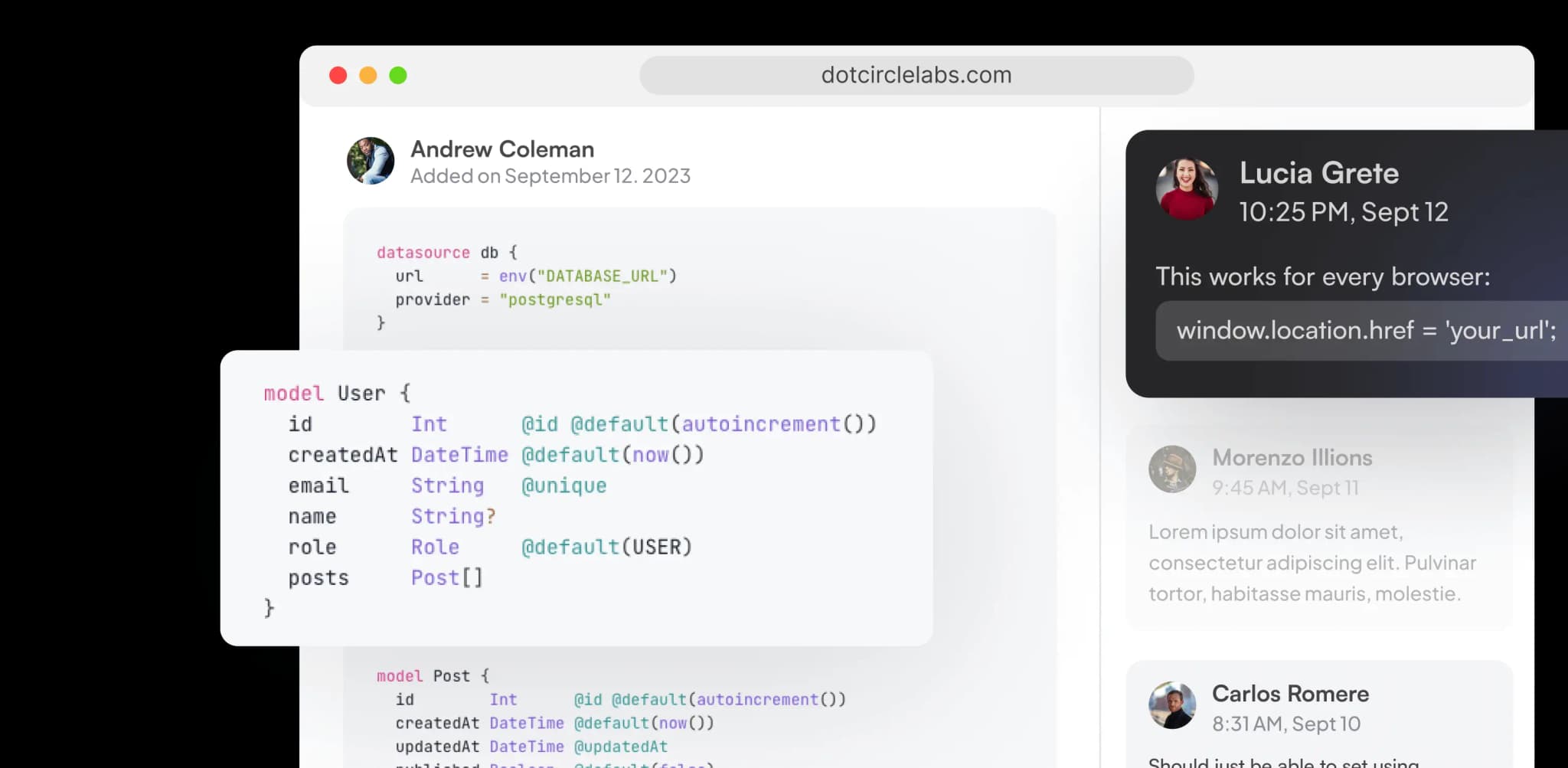
Task: Click the 8:31 AM, Sept 10 timestamp
Action: click(1285, 724)
